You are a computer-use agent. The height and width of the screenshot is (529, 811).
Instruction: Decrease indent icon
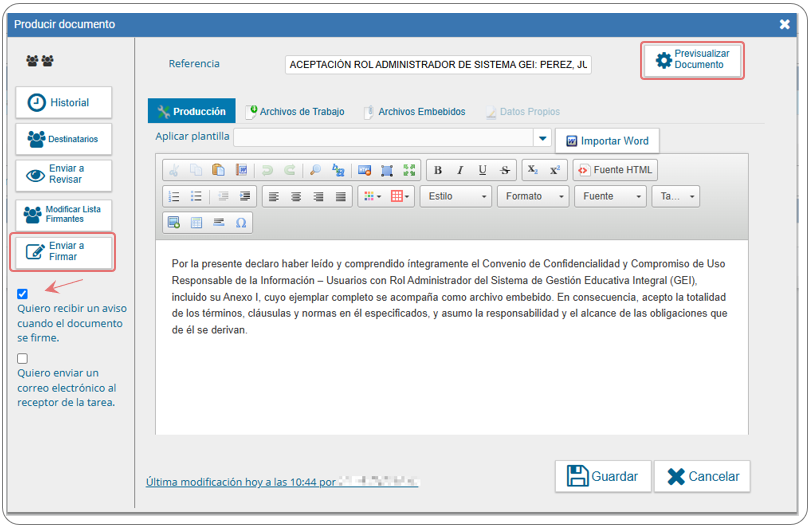coord(223,197)
